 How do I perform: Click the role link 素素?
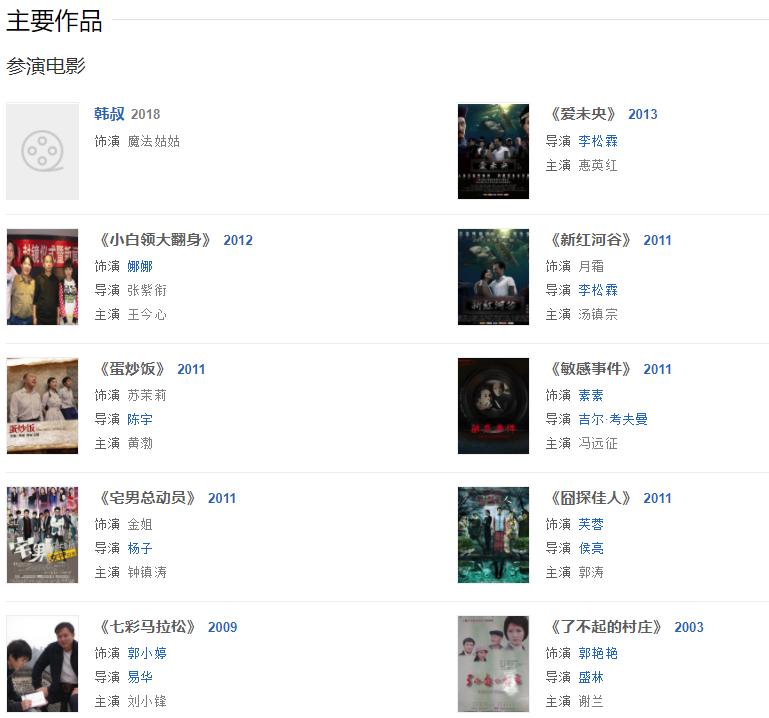[591, 395]
